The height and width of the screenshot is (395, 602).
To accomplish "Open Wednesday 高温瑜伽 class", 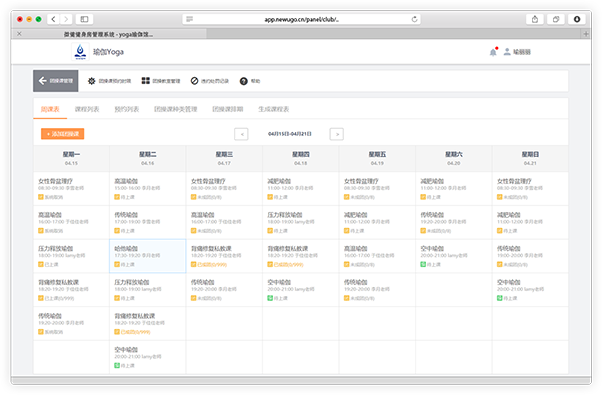I will click(224, 222).
